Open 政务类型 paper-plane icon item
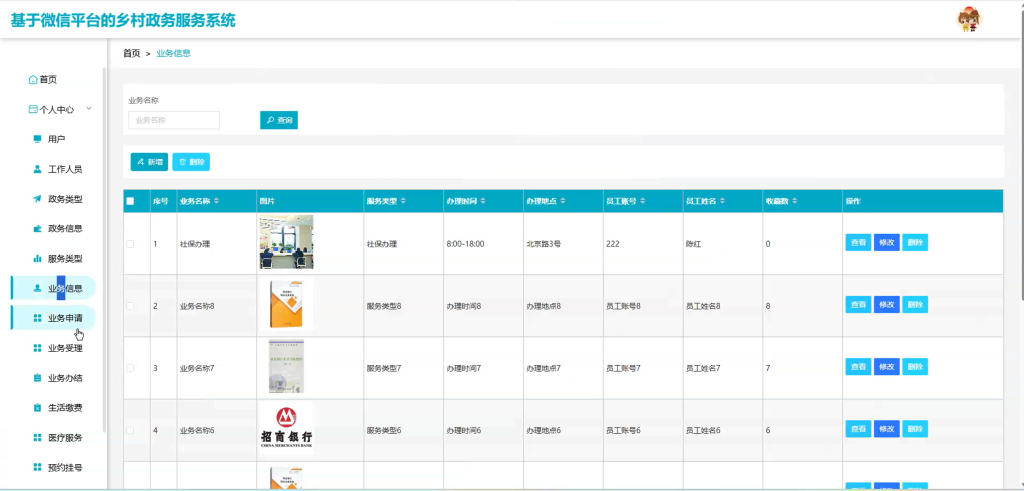 [x=37, y=199]
